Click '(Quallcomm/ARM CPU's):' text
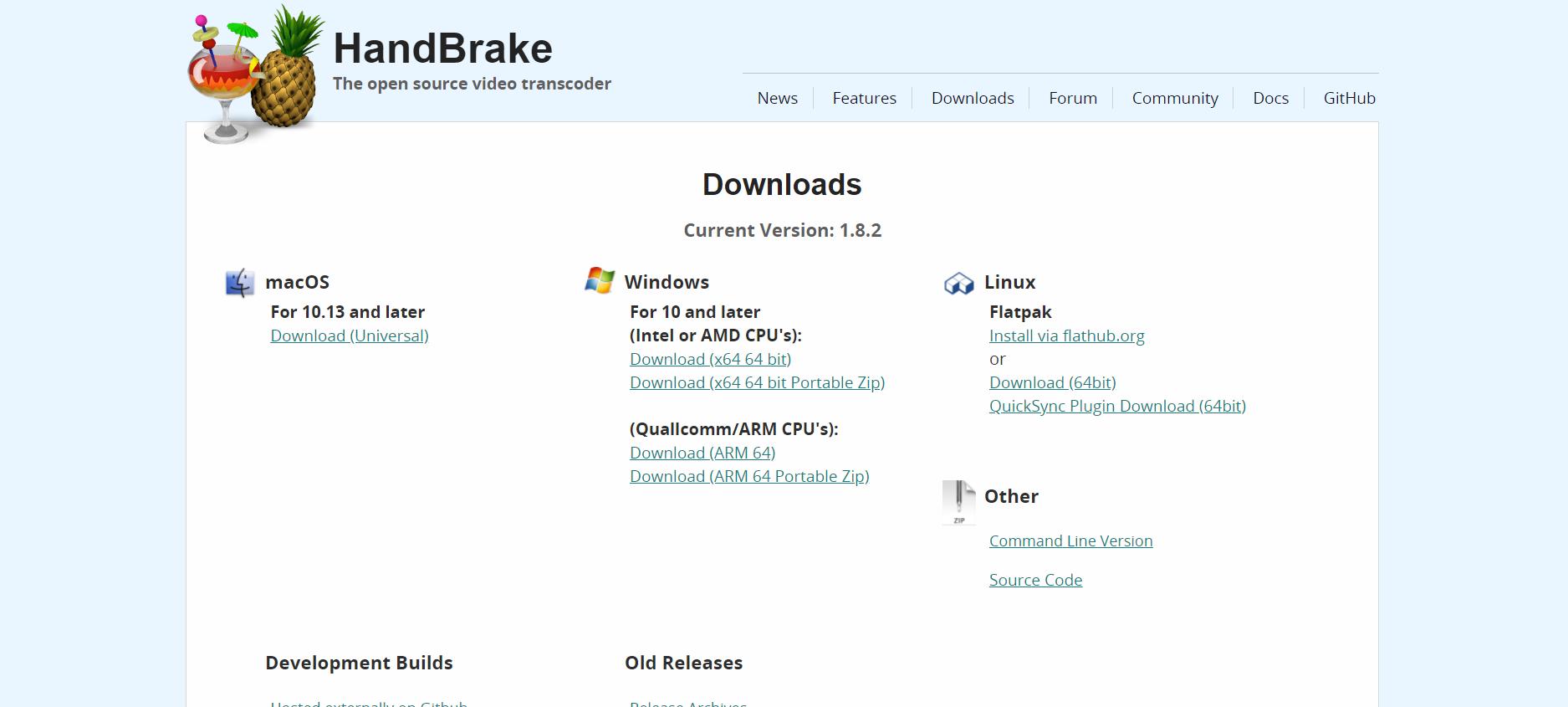The height and width of the screenshot is (707, 1568). 734,429
